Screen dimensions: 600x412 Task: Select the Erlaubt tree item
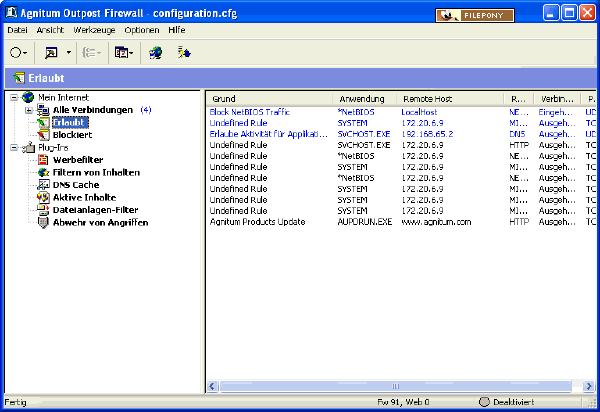point(70,122)
